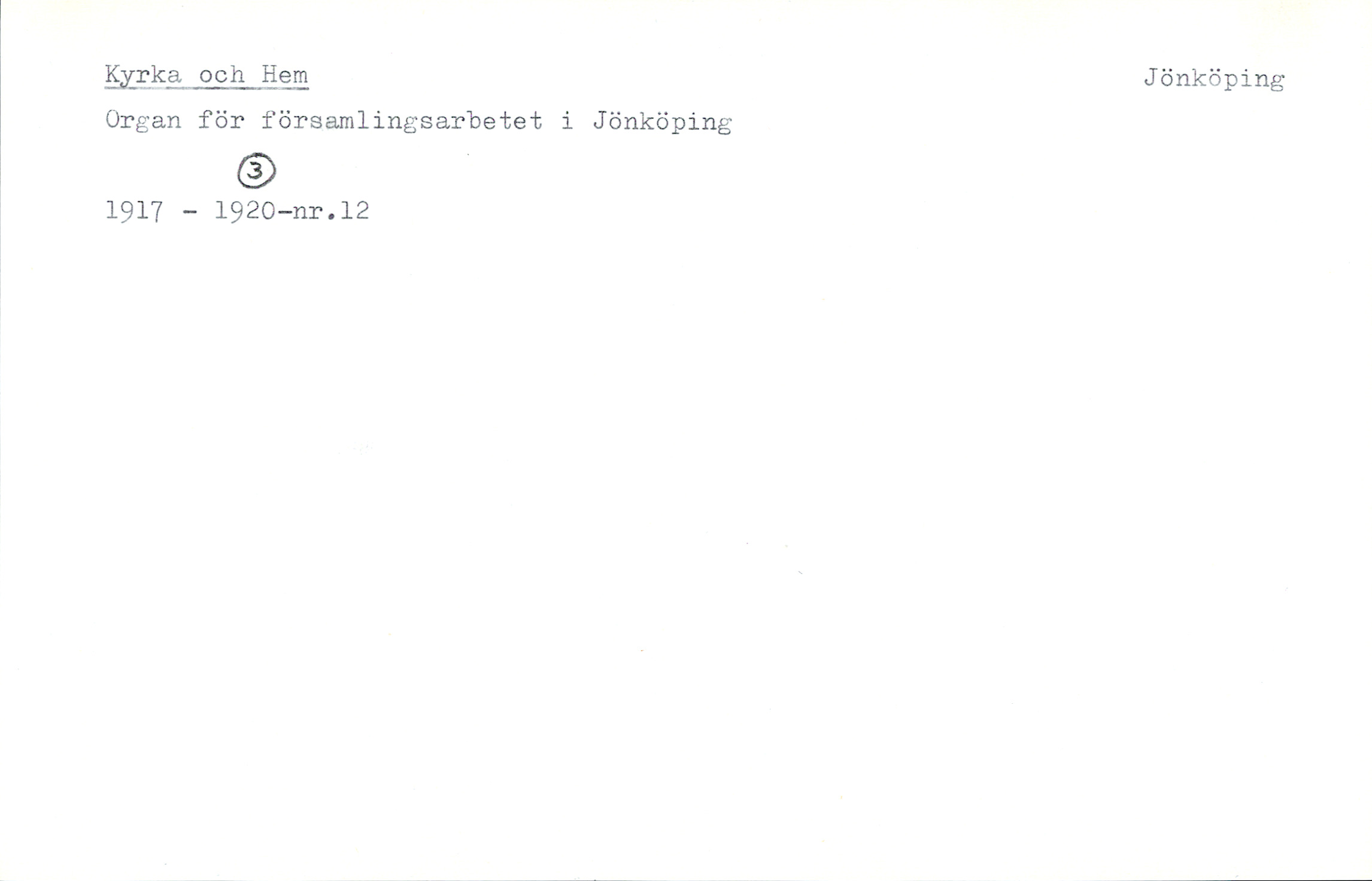Click the letter J in top-right Jönköping
The height and width of the screenshot is (881, 1372).
pos(1151,77)
